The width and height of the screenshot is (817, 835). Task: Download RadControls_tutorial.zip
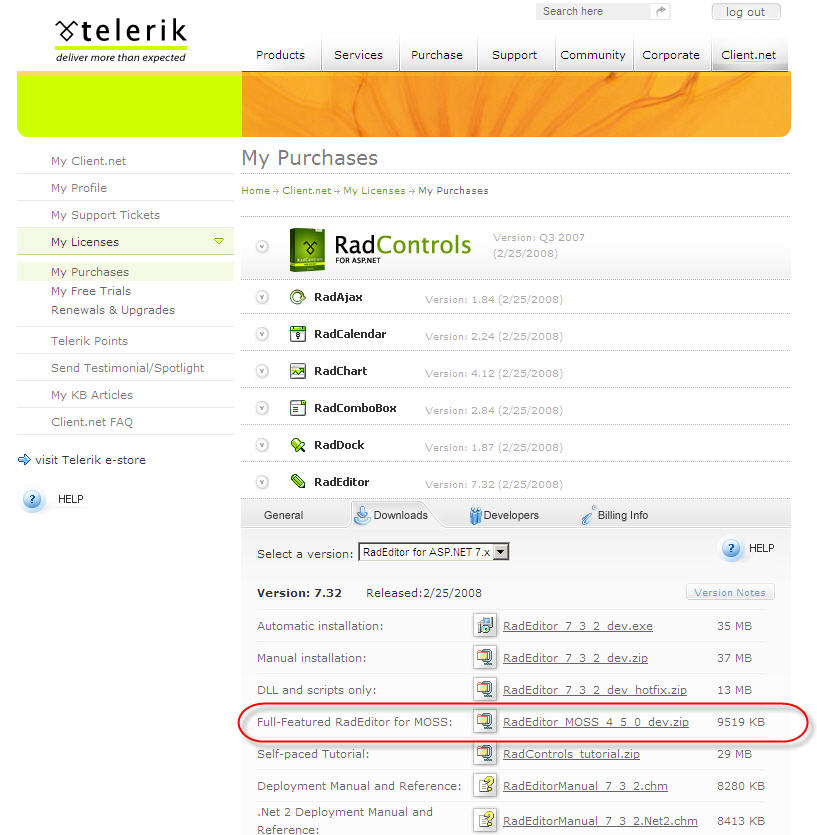[571, 754]
